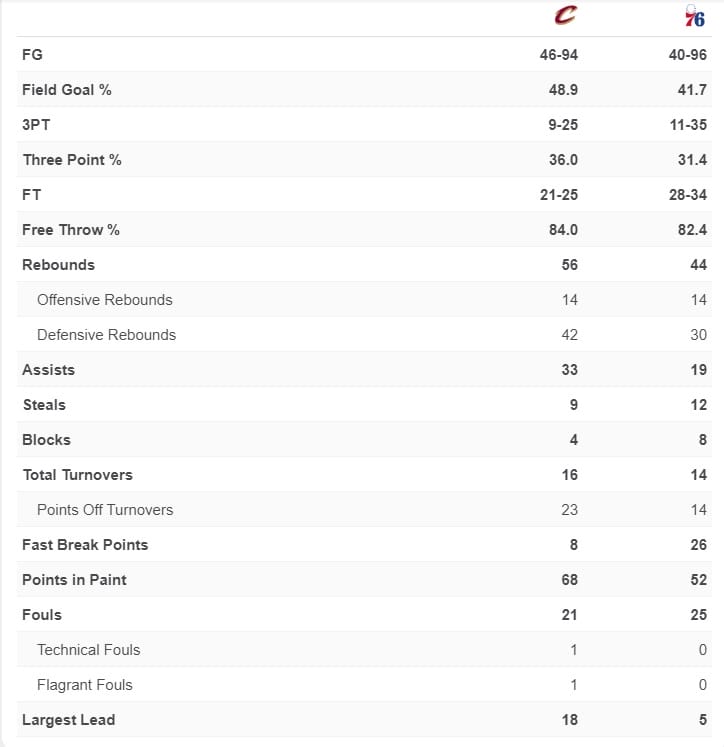Click the Technical Fouls sub-row label
Image resolution: width=724 pixels, height=747 pixels.
[88, 650]
